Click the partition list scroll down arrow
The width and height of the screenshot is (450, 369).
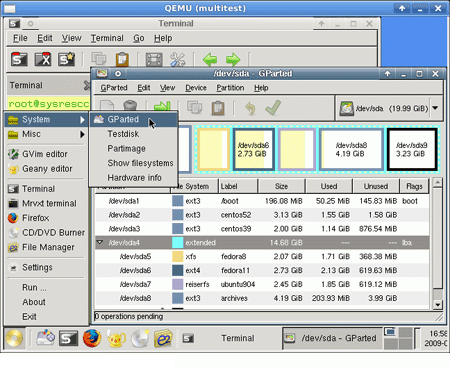pos(437,304)
